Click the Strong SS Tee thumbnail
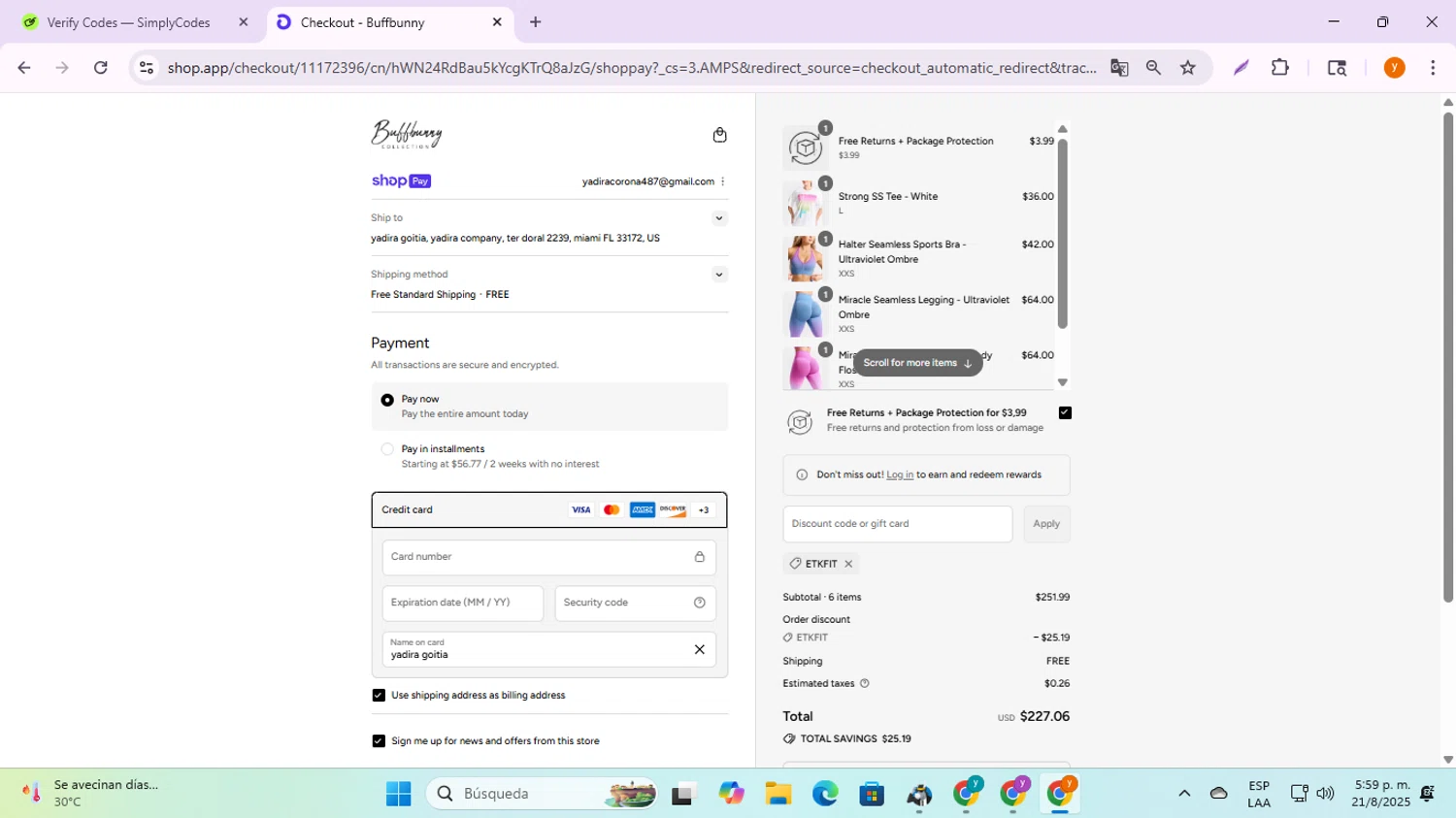Image resolution: width=1456 pixels, height=818 pixels. pos(805,204)
